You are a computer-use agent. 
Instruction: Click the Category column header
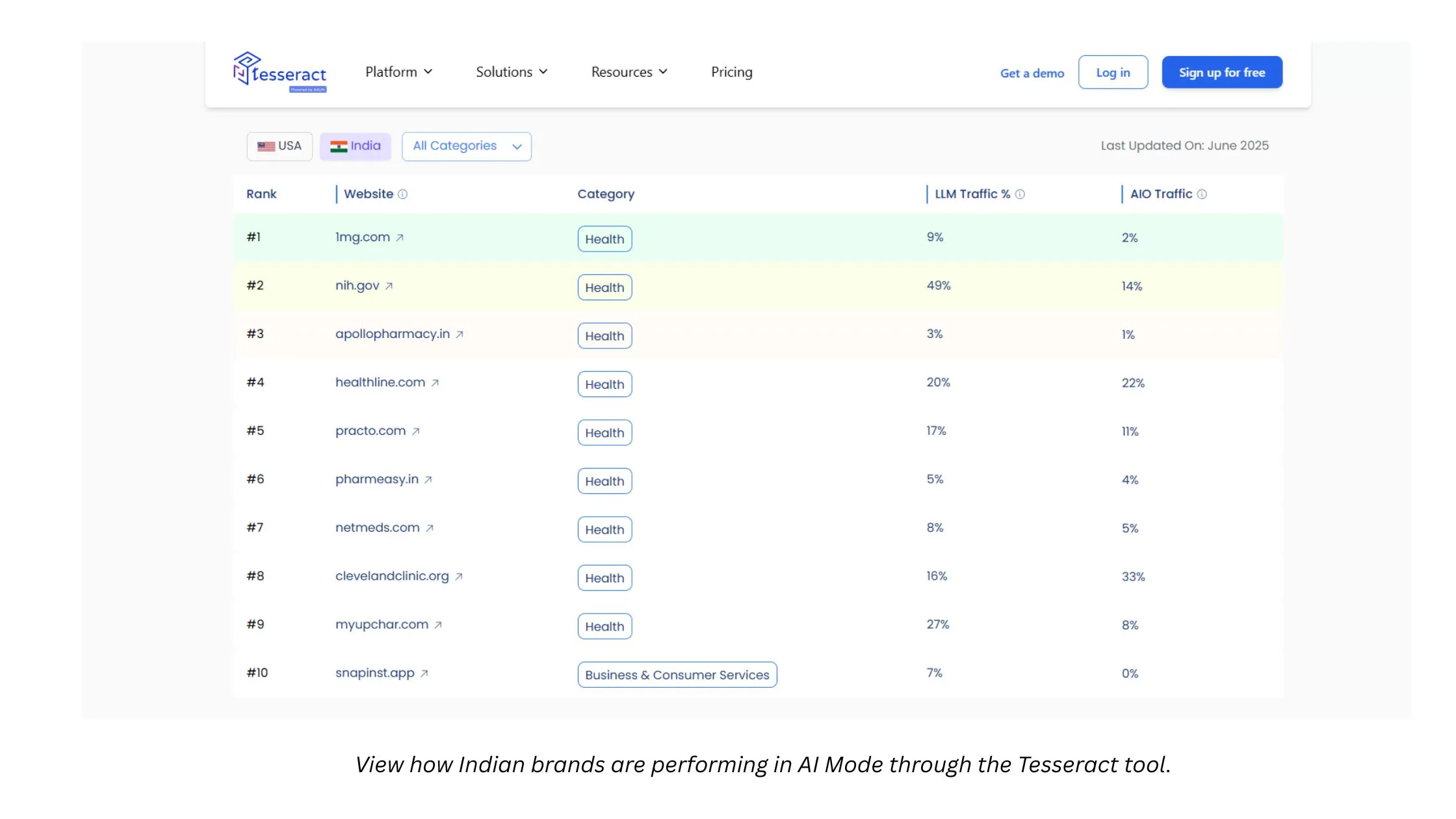[x=606, y=194]
